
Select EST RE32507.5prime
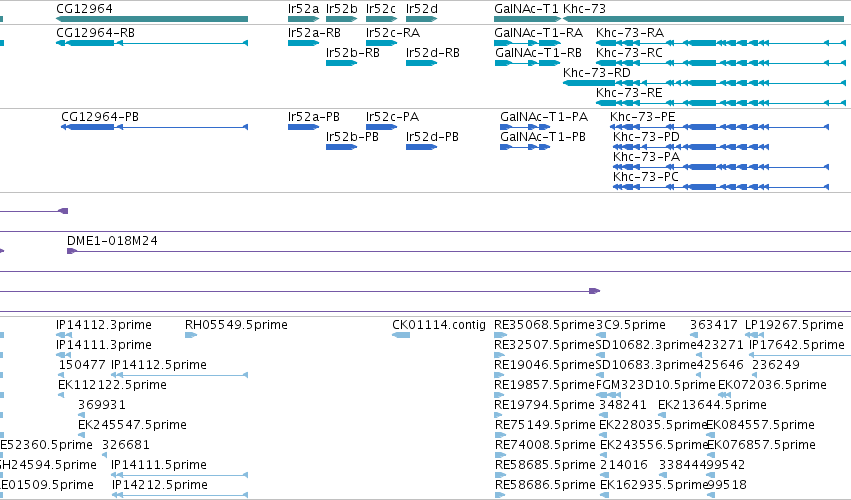[x=544, y=345]
